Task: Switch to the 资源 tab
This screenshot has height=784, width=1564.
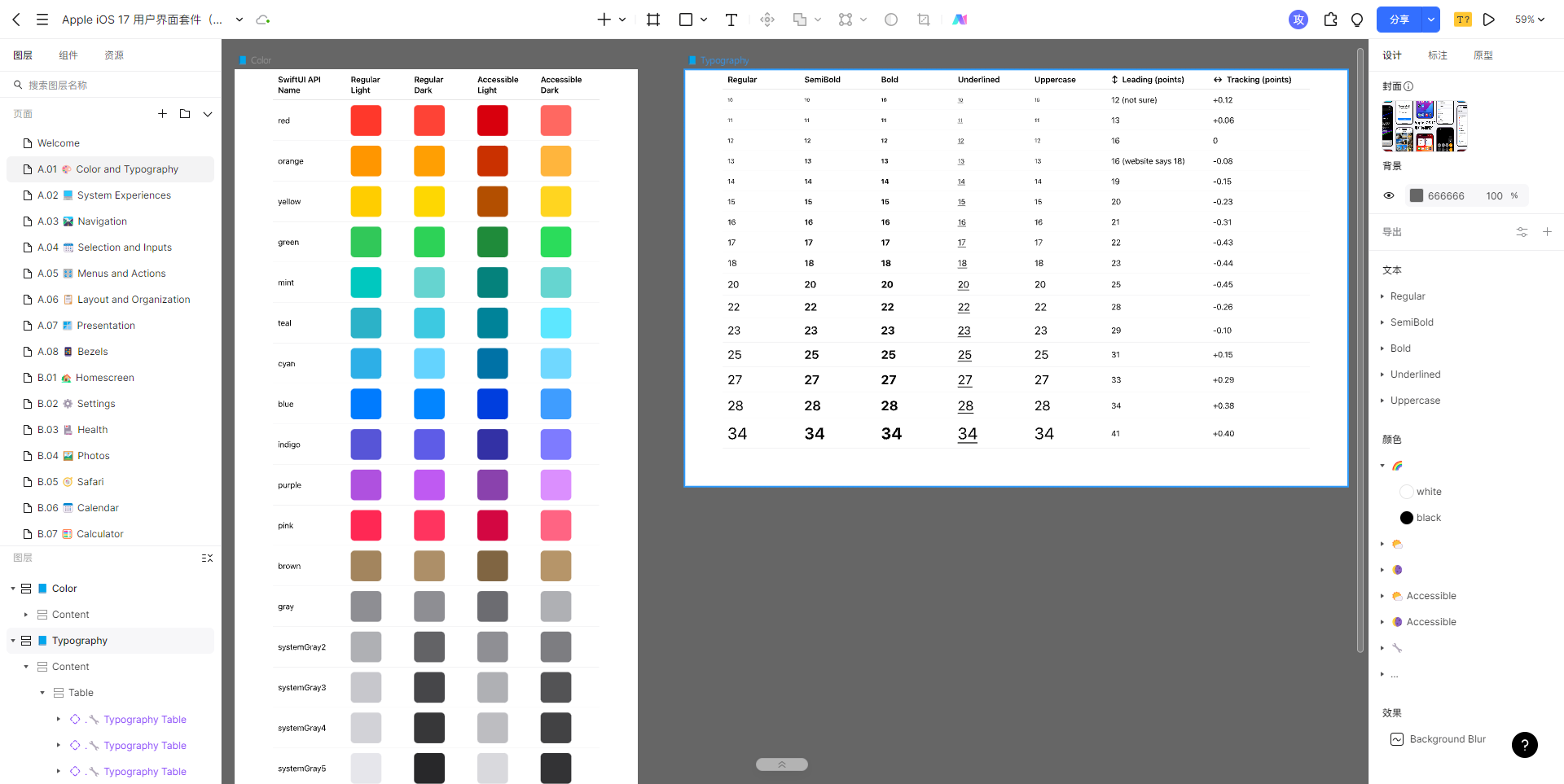Action: (114, 55)
